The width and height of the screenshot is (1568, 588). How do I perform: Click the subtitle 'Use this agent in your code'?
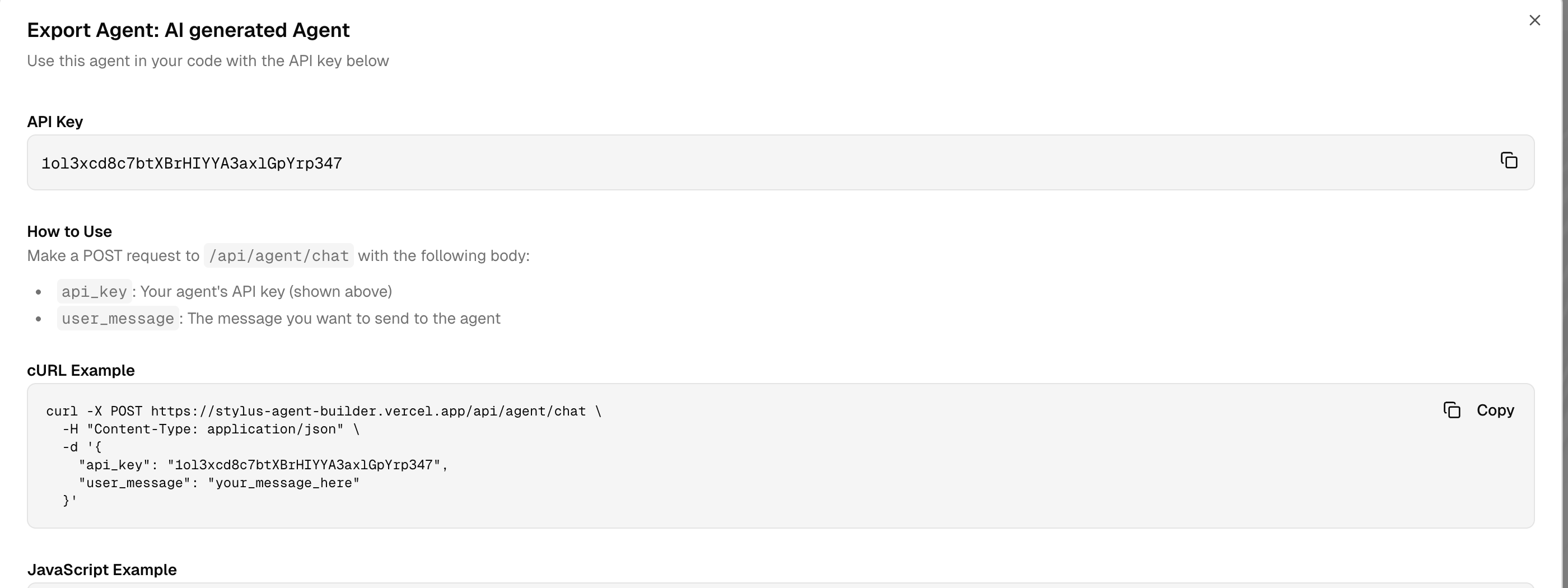point(208,62)
